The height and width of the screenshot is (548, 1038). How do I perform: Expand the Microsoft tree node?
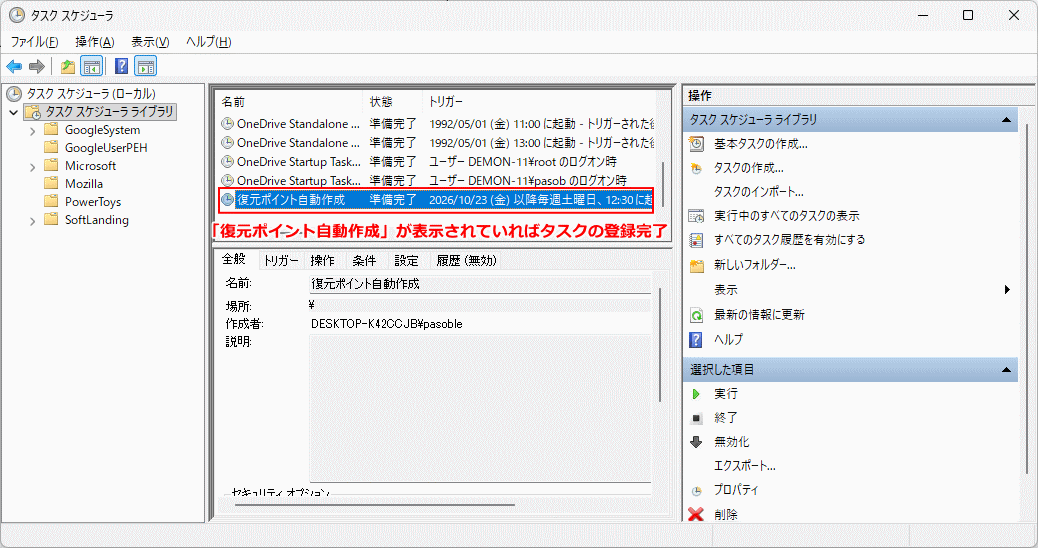tap(32, 167)
